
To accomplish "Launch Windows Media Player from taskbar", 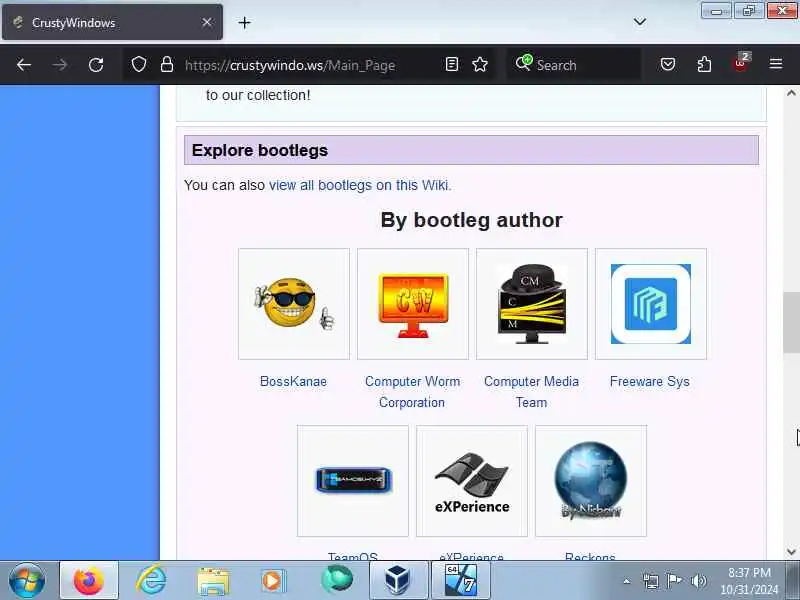I will pos(273,581).
